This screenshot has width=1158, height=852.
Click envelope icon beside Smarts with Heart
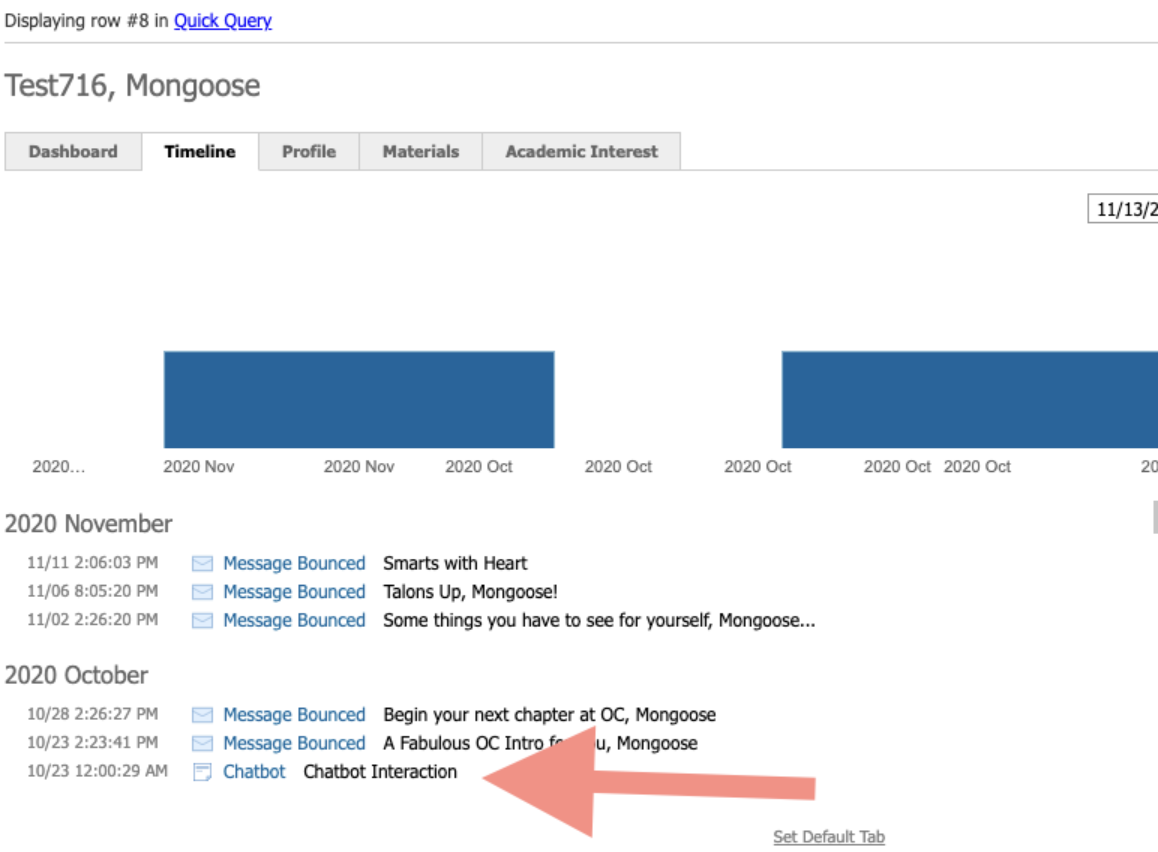pyautogui.click(x=202, y=564)
